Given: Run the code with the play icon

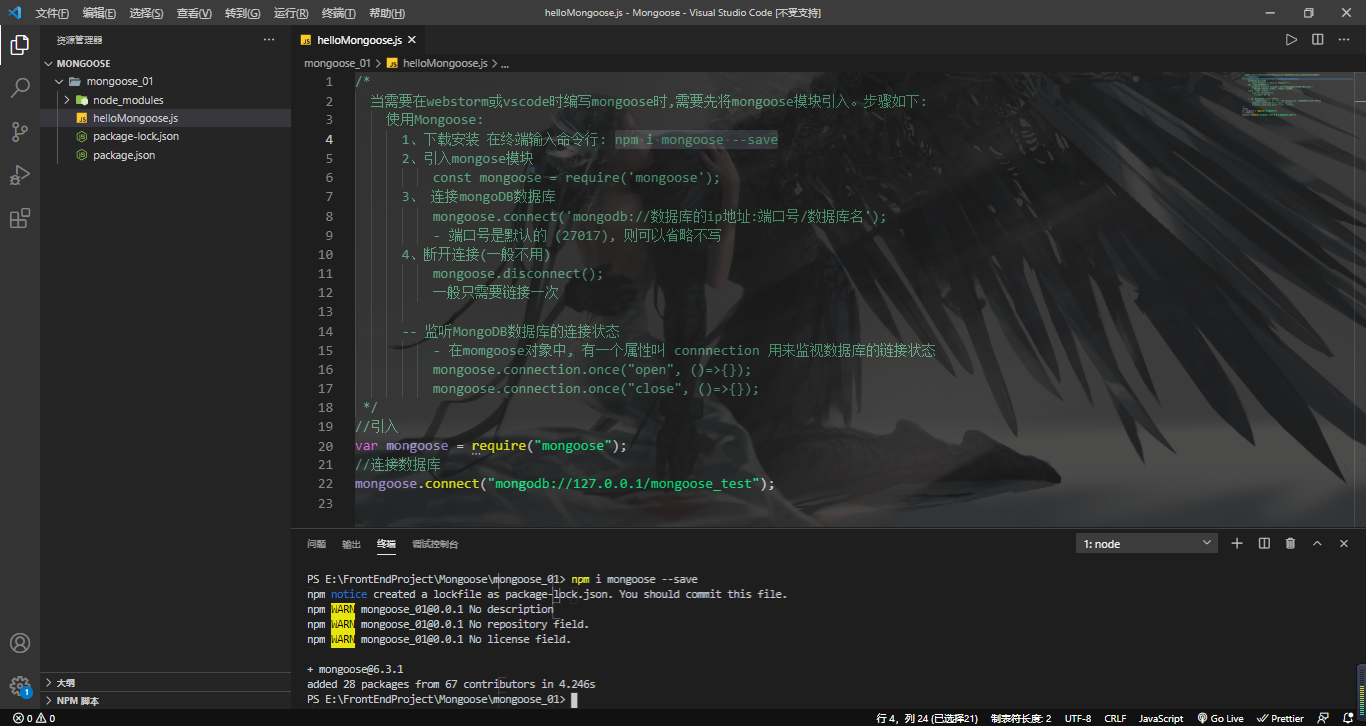Looking at the screenshot, I should (1291, 40).
